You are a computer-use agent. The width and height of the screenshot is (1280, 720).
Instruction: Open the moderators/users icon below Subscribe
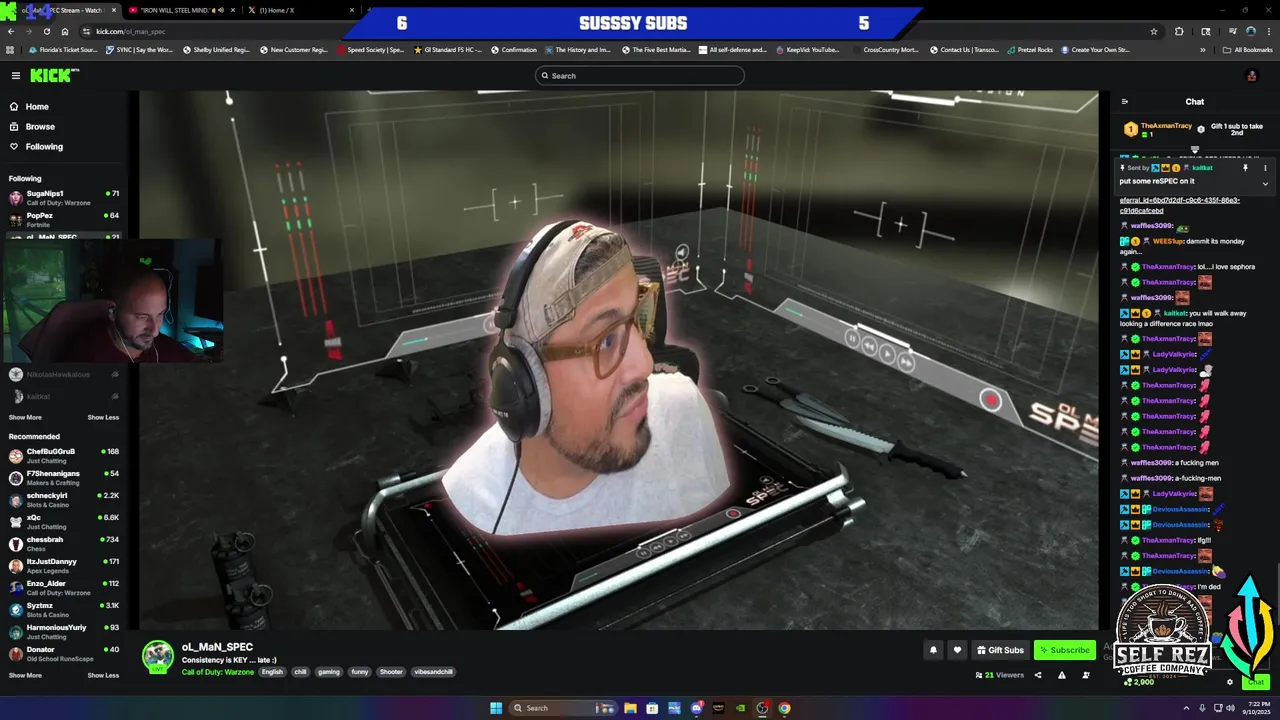pos(1086,675)
